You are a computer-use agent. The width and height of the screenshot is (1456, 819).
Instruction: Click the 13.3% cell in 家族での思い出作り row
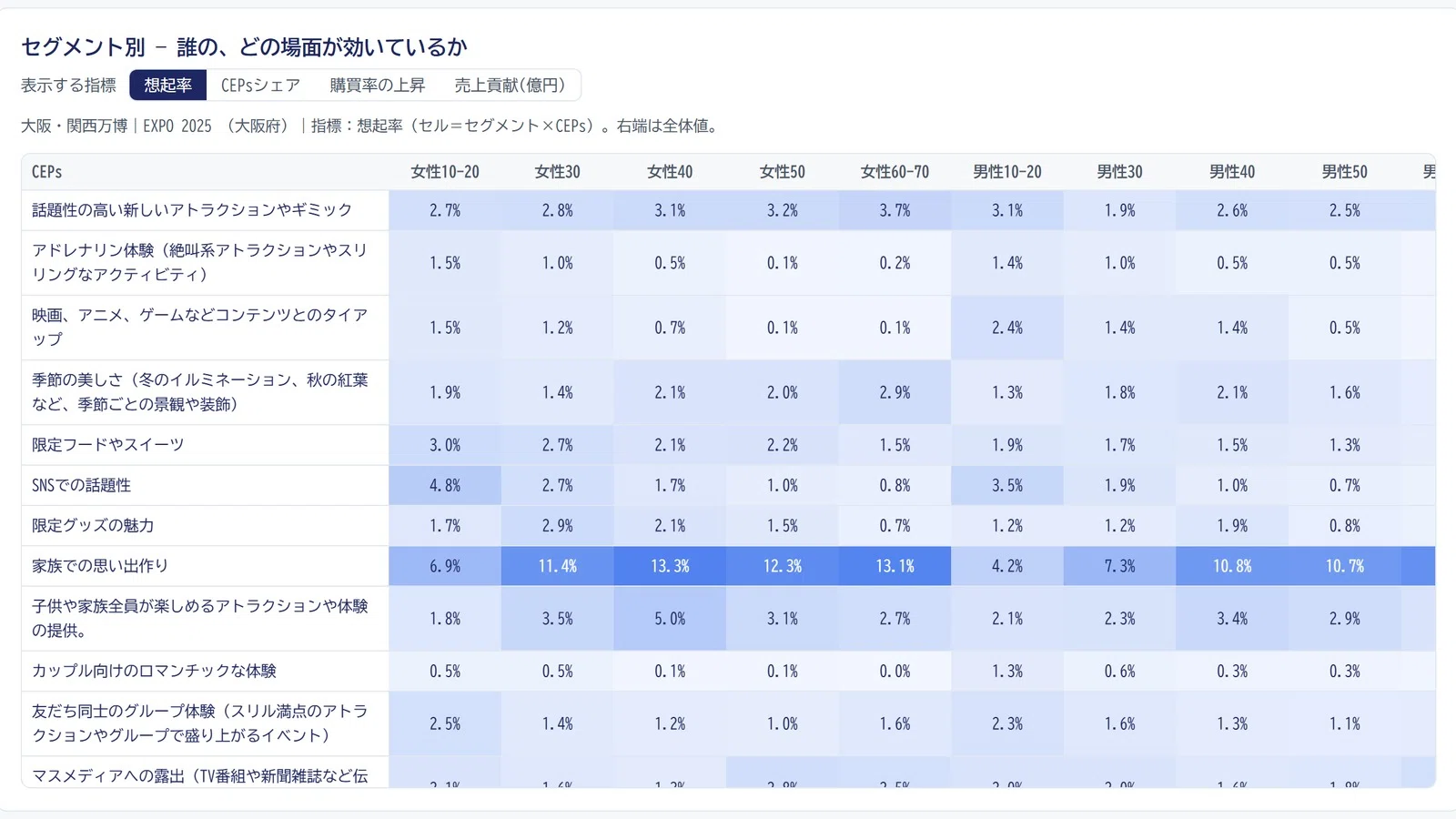(x=670, y=566)
